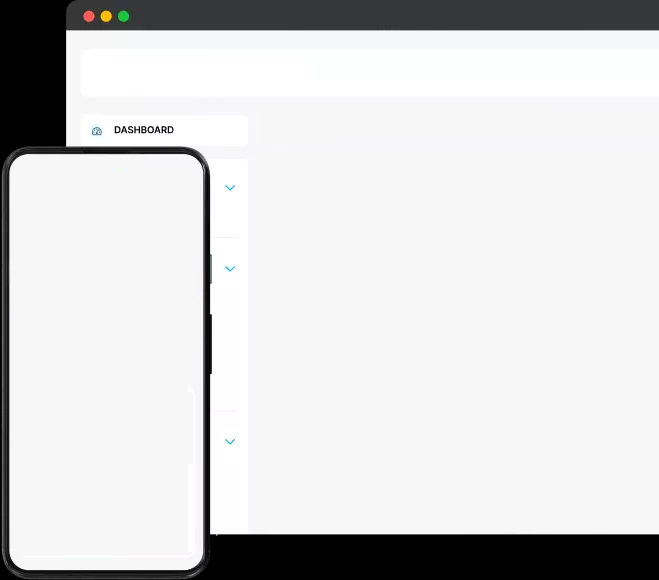Maximize the window with the green button
Screen dimensions: 659x580
[x=123, y=16]
